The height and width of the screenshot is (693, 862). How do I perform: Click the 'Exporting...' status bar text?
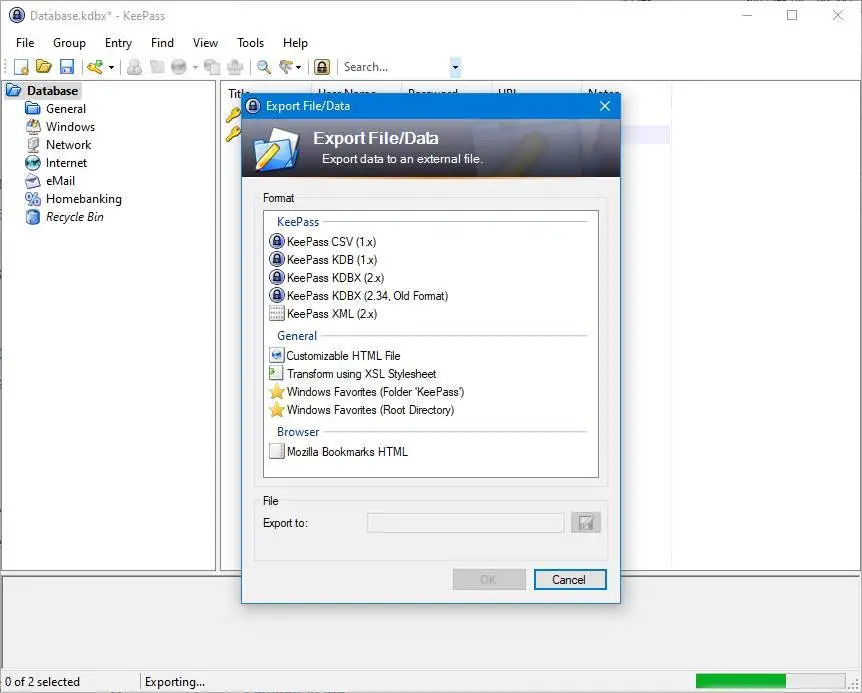[175, 681]
